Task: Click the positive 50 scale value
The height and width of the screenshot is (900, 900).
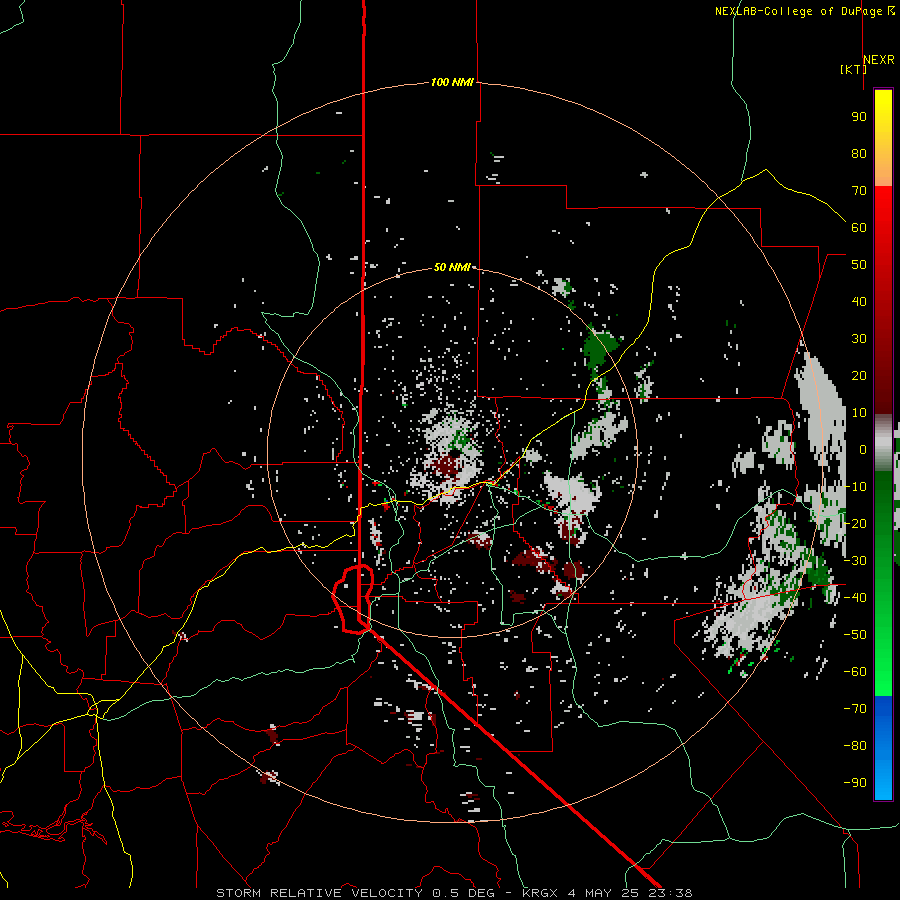Action: pyautogui.click(x=859, y=265)
